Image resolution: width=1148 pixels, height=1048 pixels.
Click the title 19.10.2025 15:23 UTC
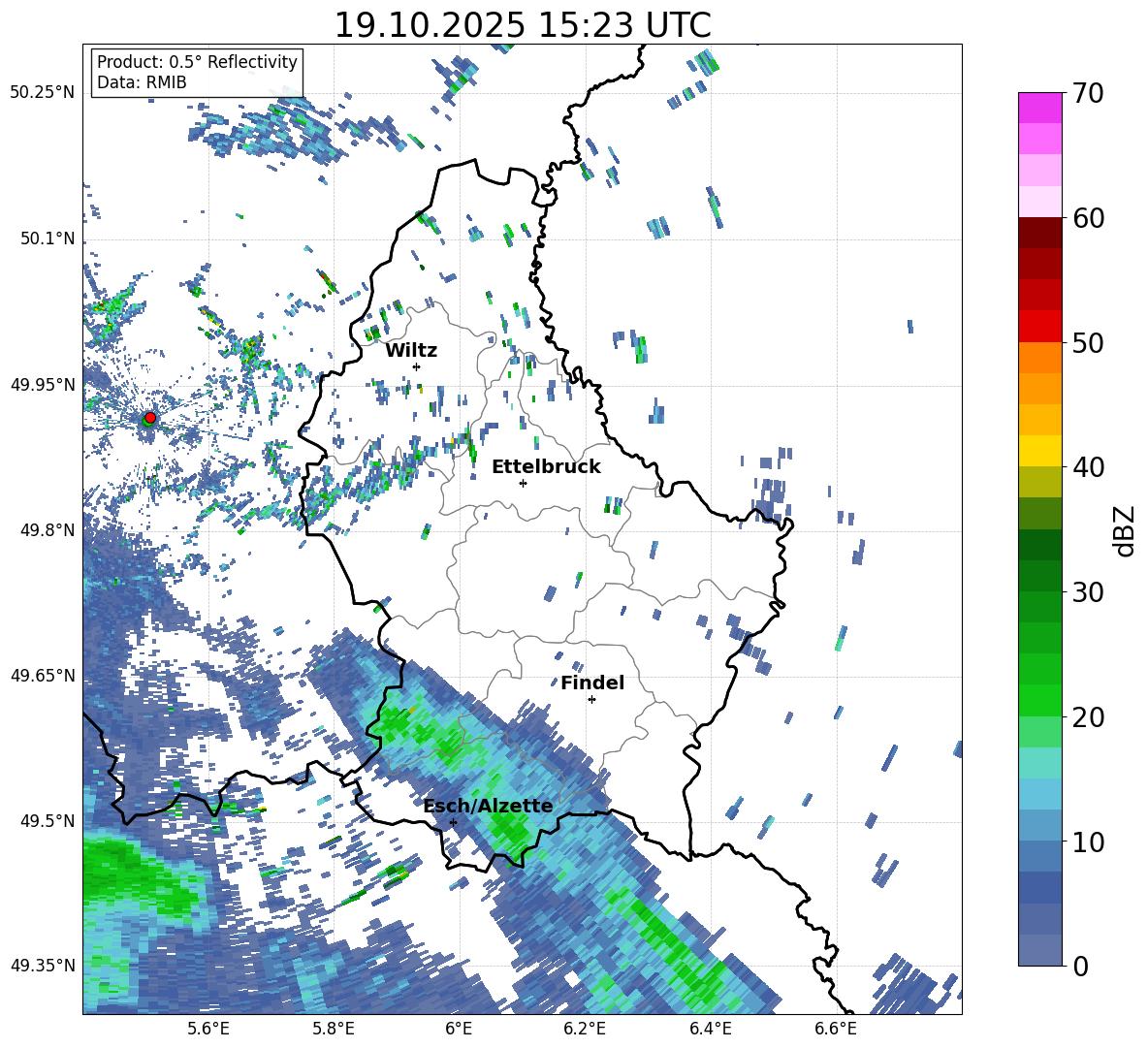523,25
